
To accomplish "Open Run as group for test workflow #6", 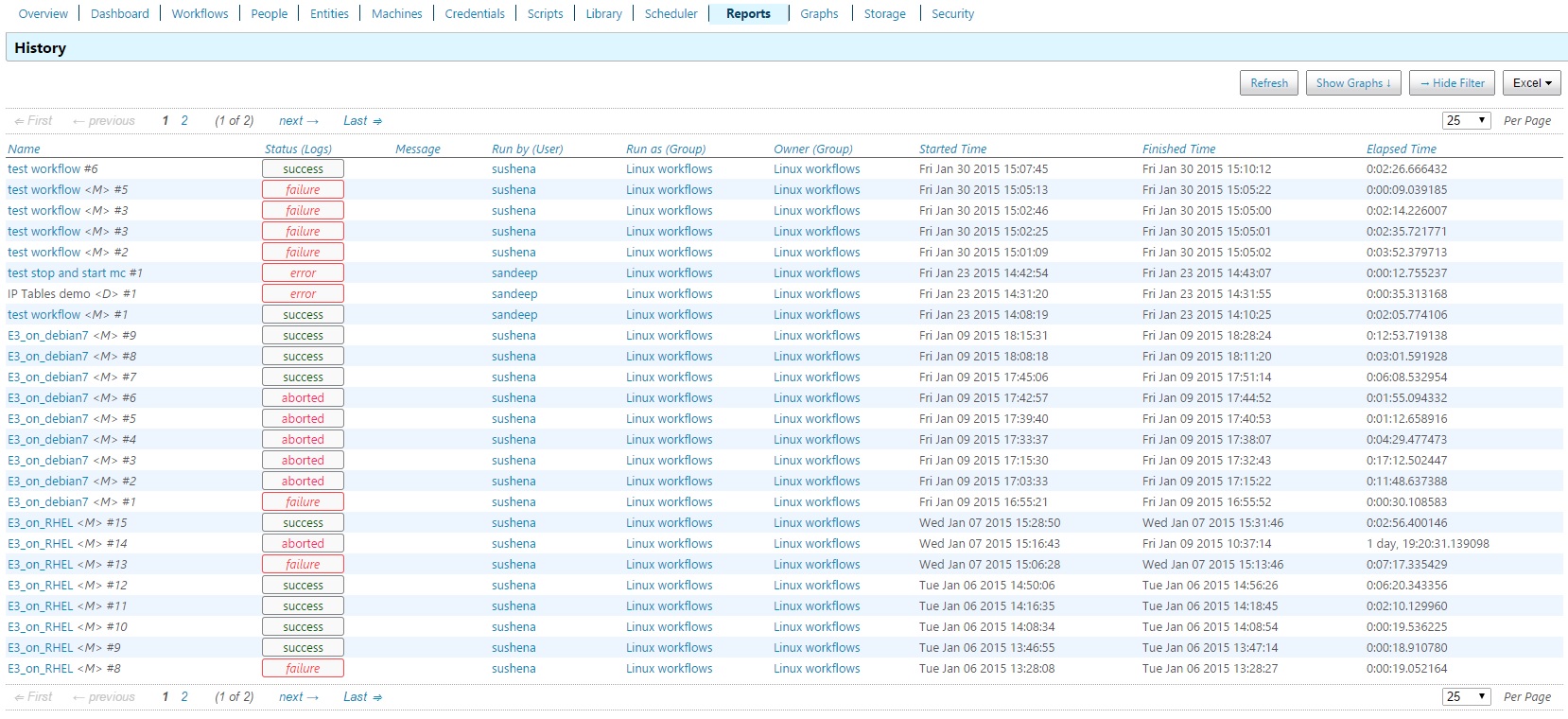I will [670, 168].
